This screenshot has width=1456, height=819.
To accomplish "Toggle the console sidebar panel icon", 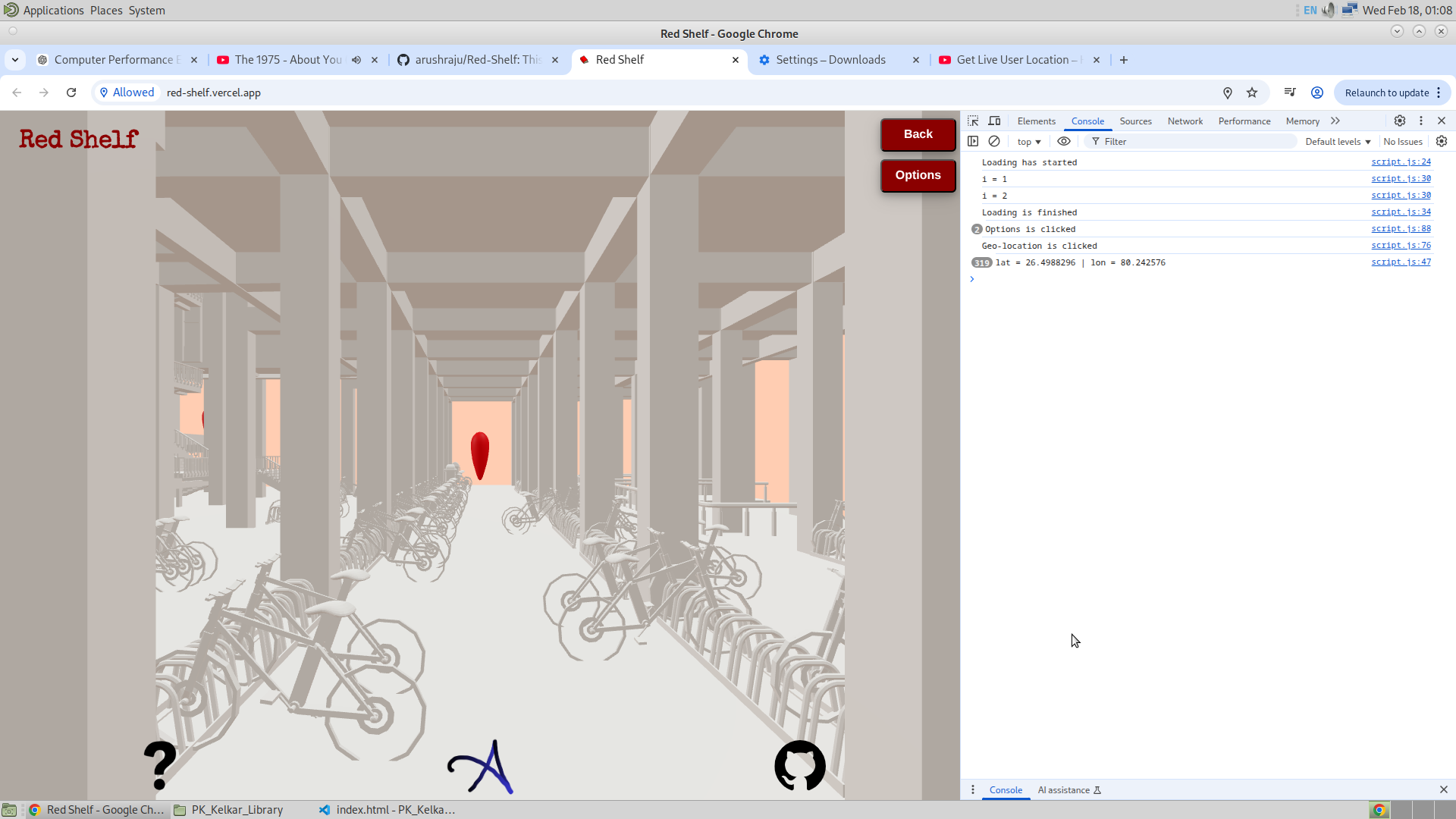I will [973, 141].
